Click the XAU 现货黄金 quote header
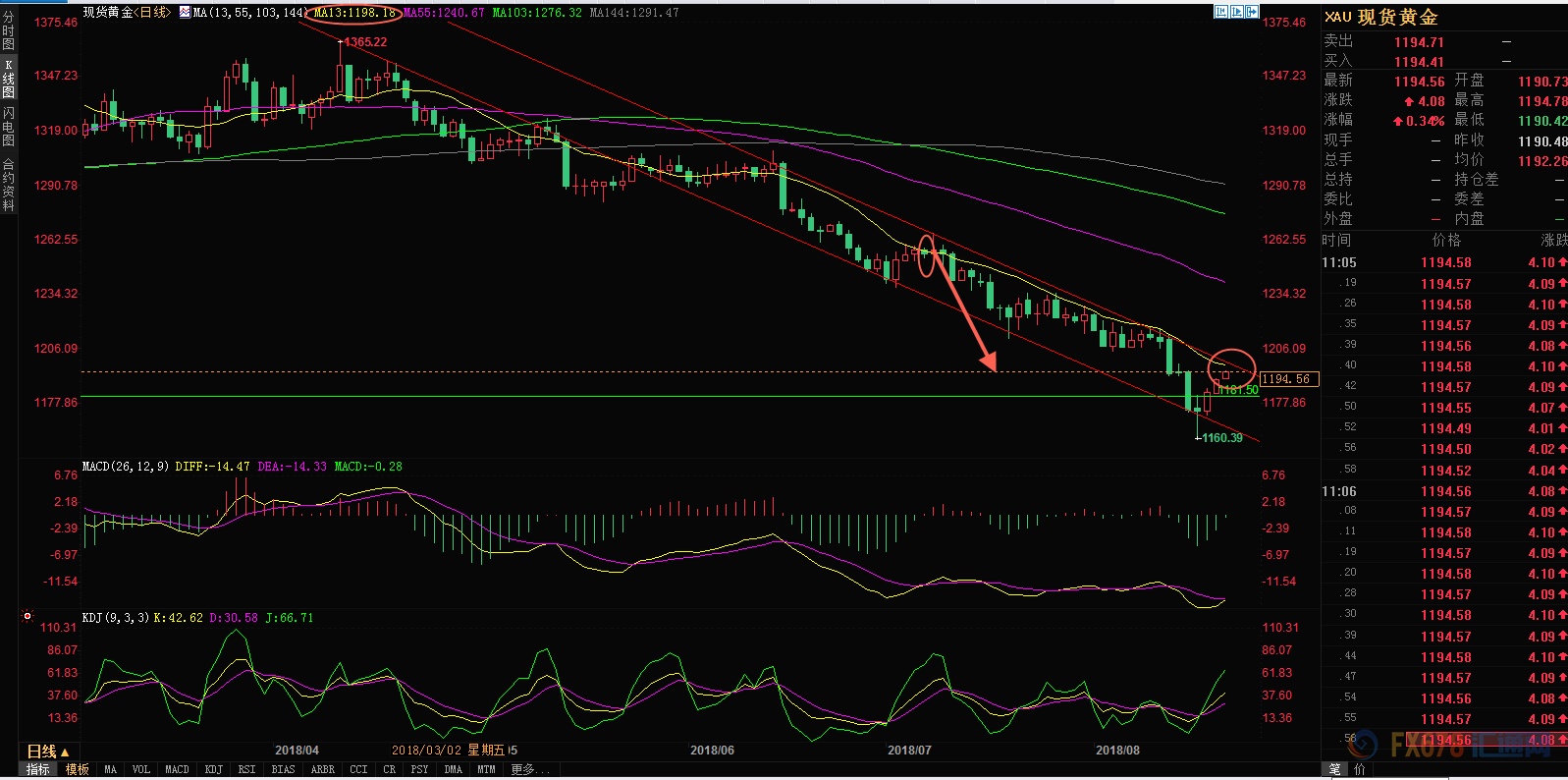Viewport: 1568px width, 780px height. coord(1381,18)
